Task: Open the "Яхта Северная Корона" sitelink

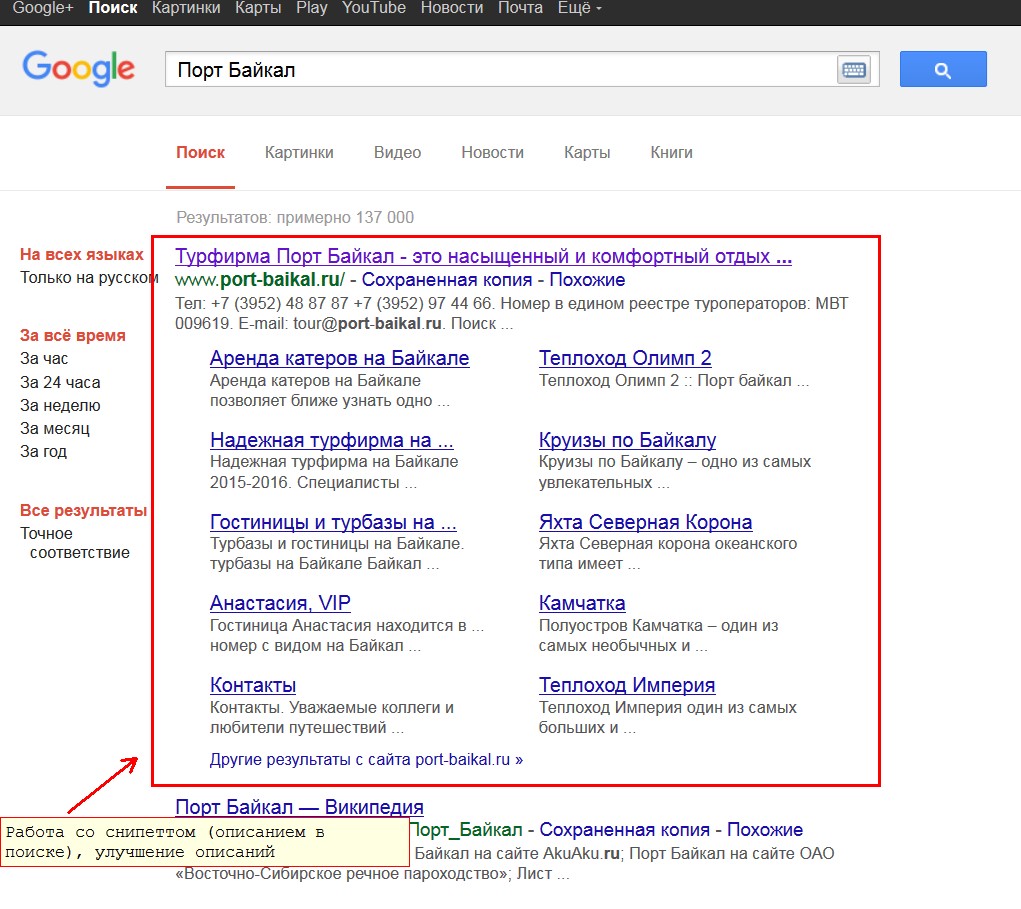Action: [645, 522]
